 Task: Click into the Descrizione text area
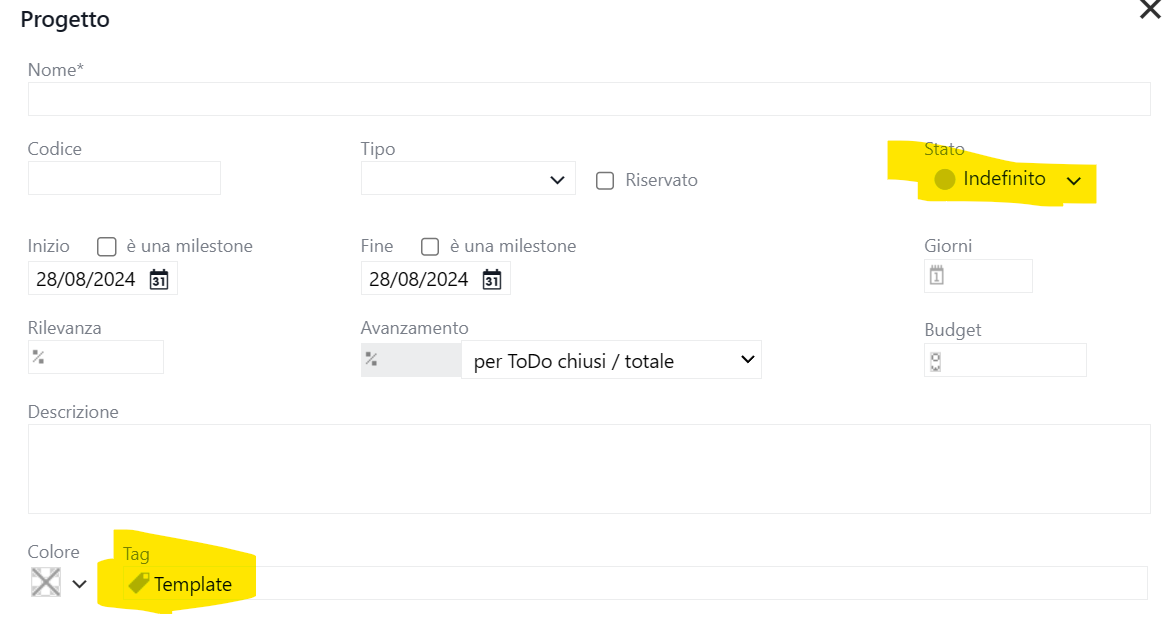point(589,468)
